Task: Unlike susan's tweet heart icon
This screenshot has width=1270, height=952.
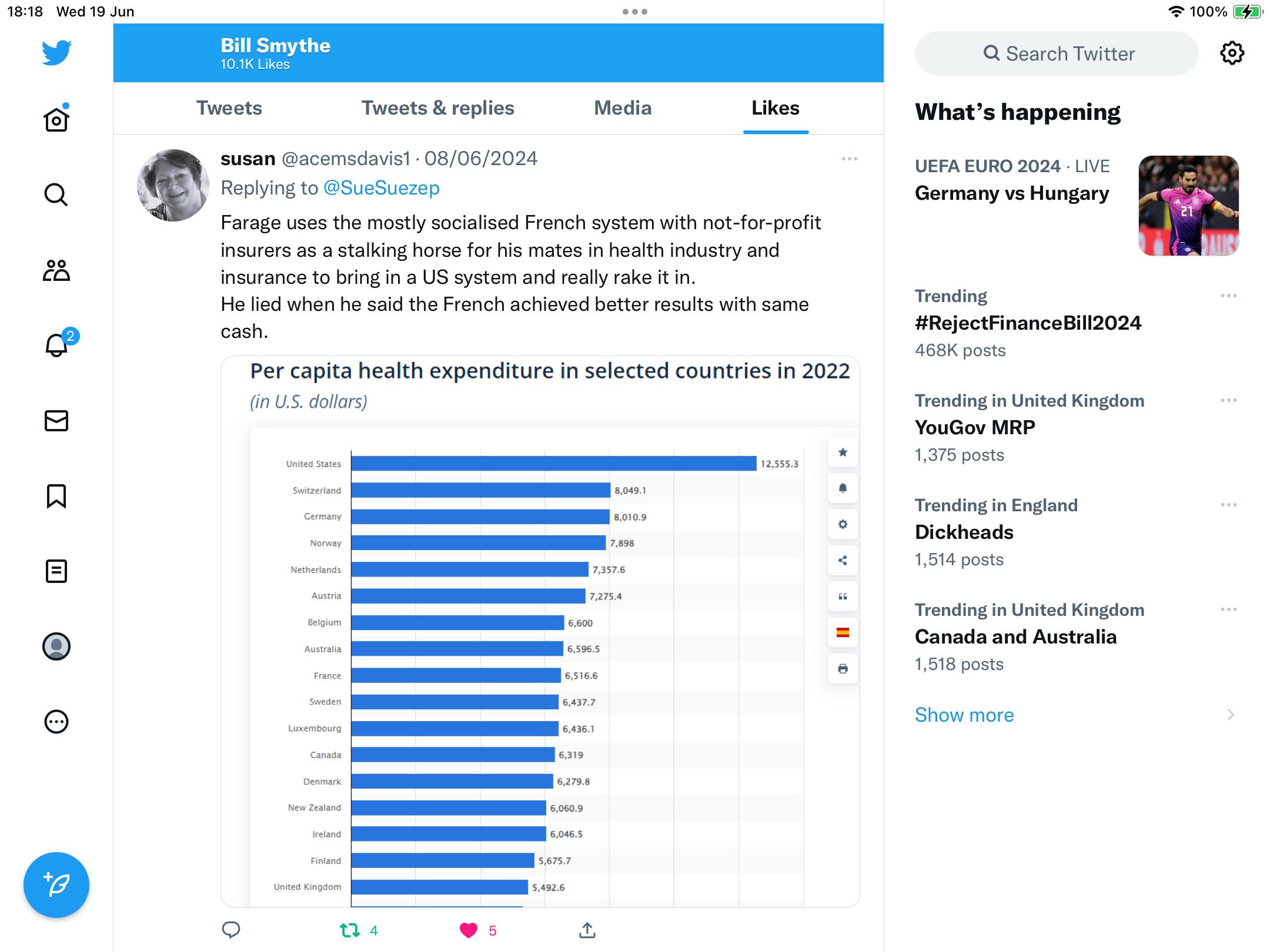Action: point(469,930)
